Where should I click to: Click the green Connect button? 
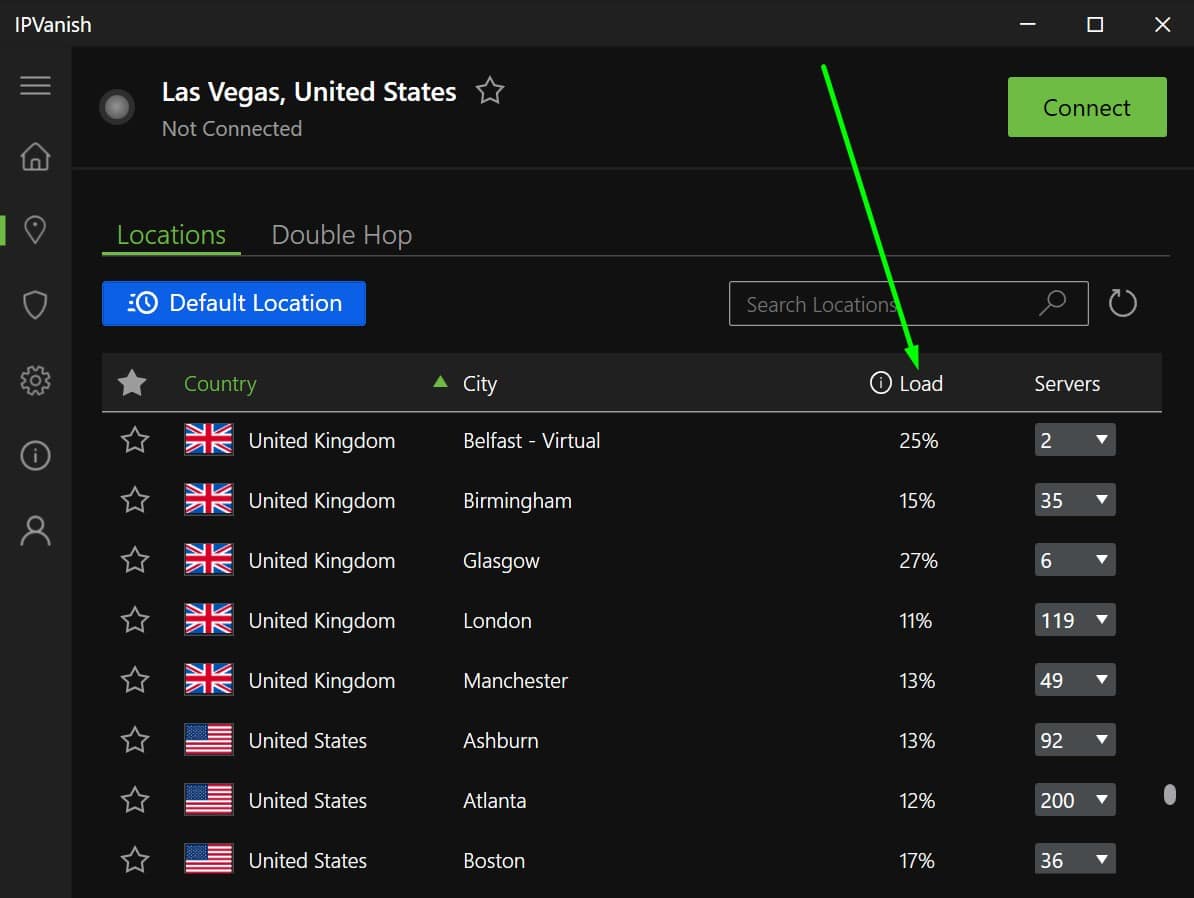[x=1087, y=107]
